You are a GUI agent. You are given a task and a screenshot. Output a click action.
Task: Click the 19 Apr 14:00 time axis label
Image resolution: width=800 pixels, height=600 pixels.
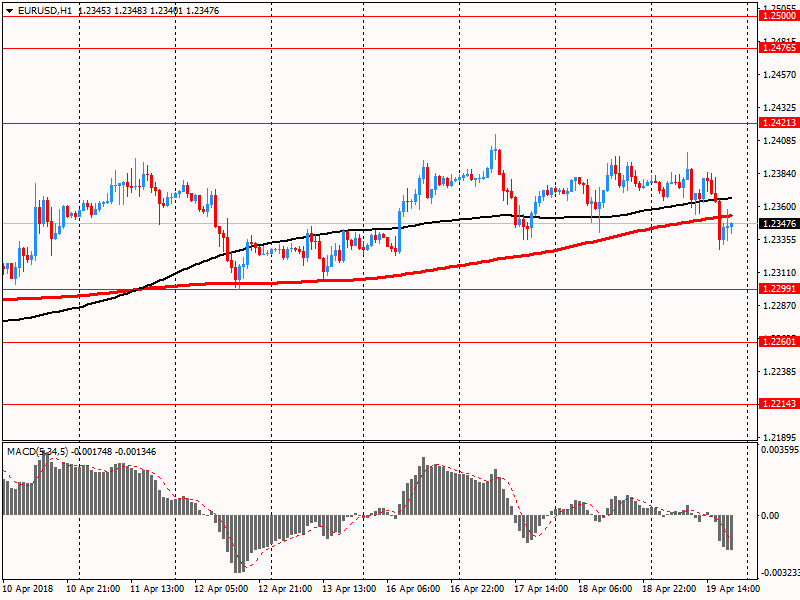tap(732, 590)
